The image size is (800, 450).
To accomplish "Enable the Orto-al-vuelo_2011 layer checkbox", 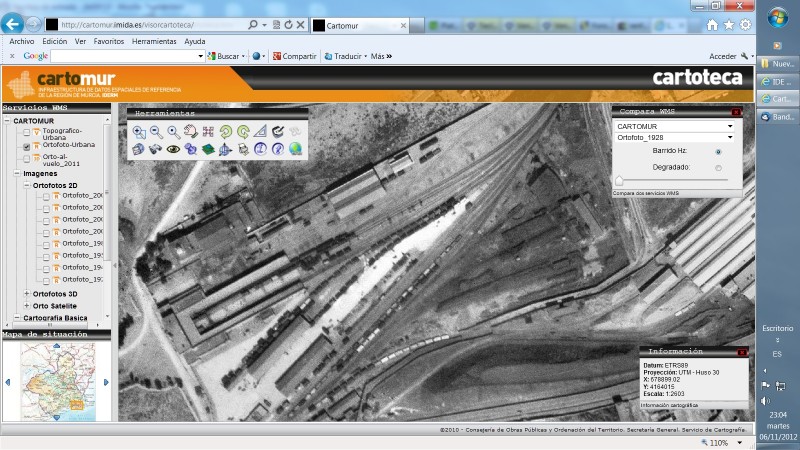I will point(27,159).
